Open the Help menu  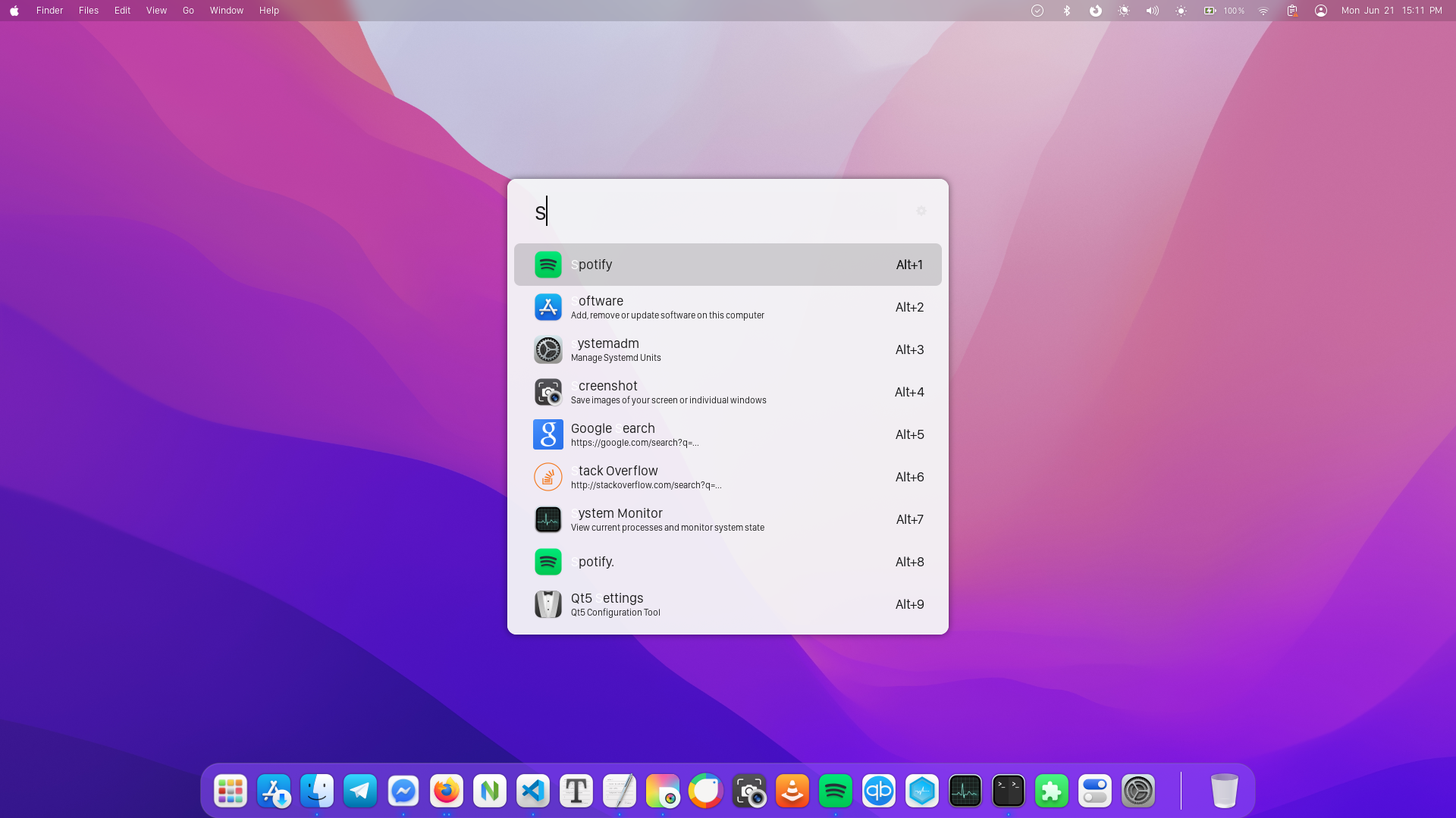269,11
